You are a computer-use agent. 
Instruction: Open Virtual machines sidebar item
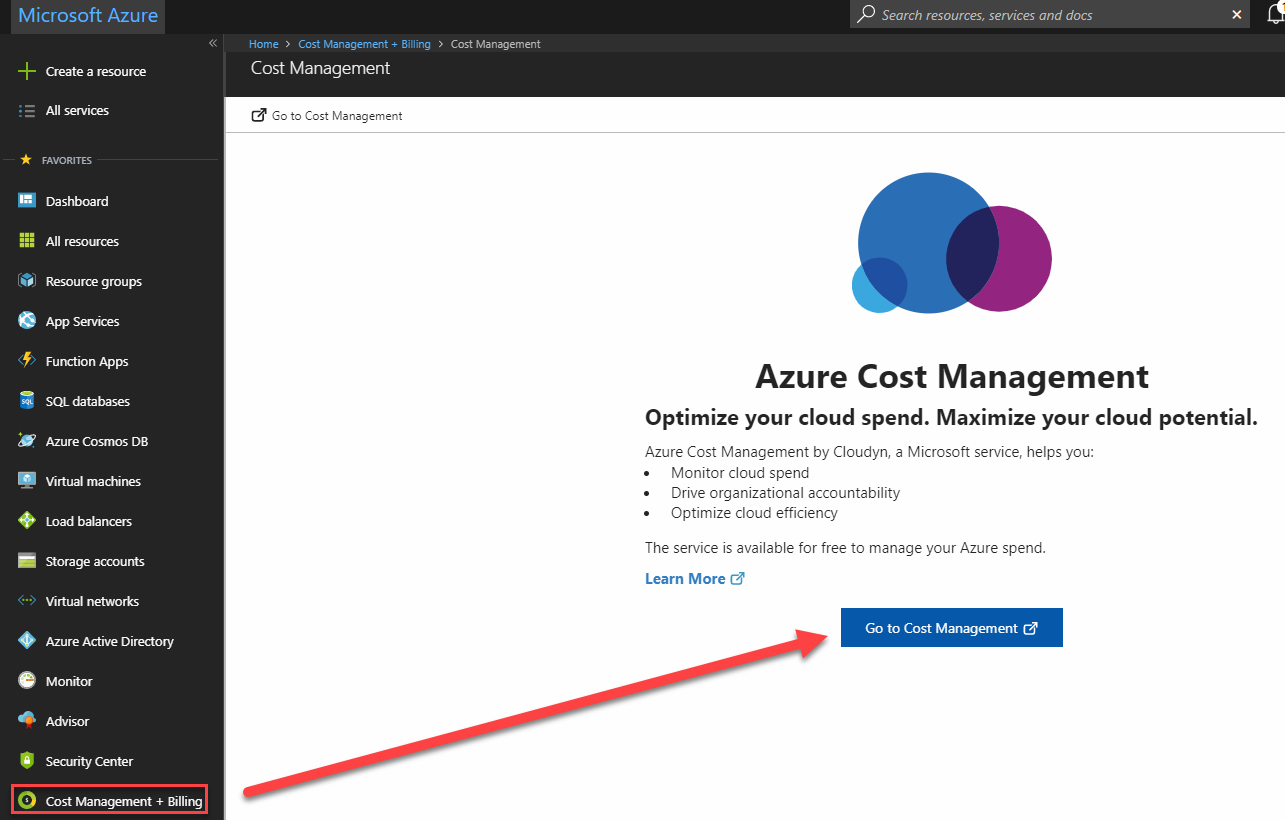point(93,481)
